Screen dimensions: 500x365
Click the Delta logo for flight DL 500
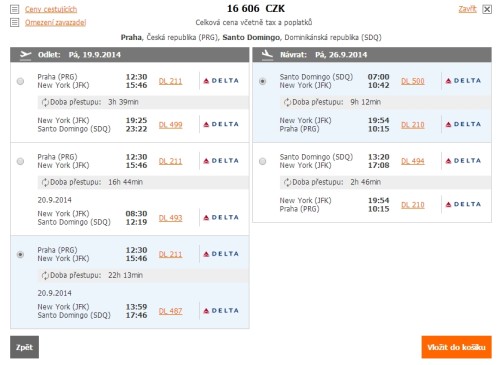463,81
